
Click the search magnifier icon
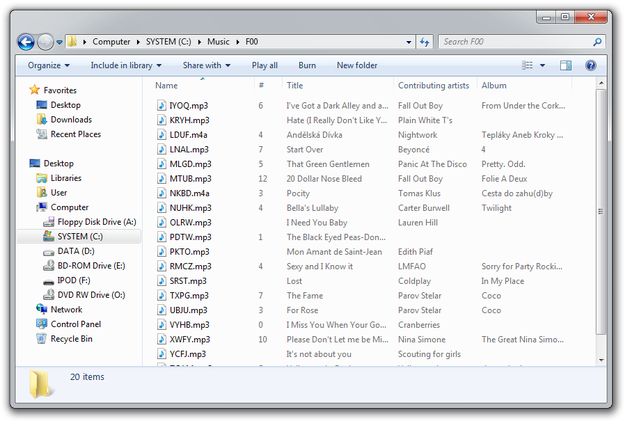[x=597, y=42]
